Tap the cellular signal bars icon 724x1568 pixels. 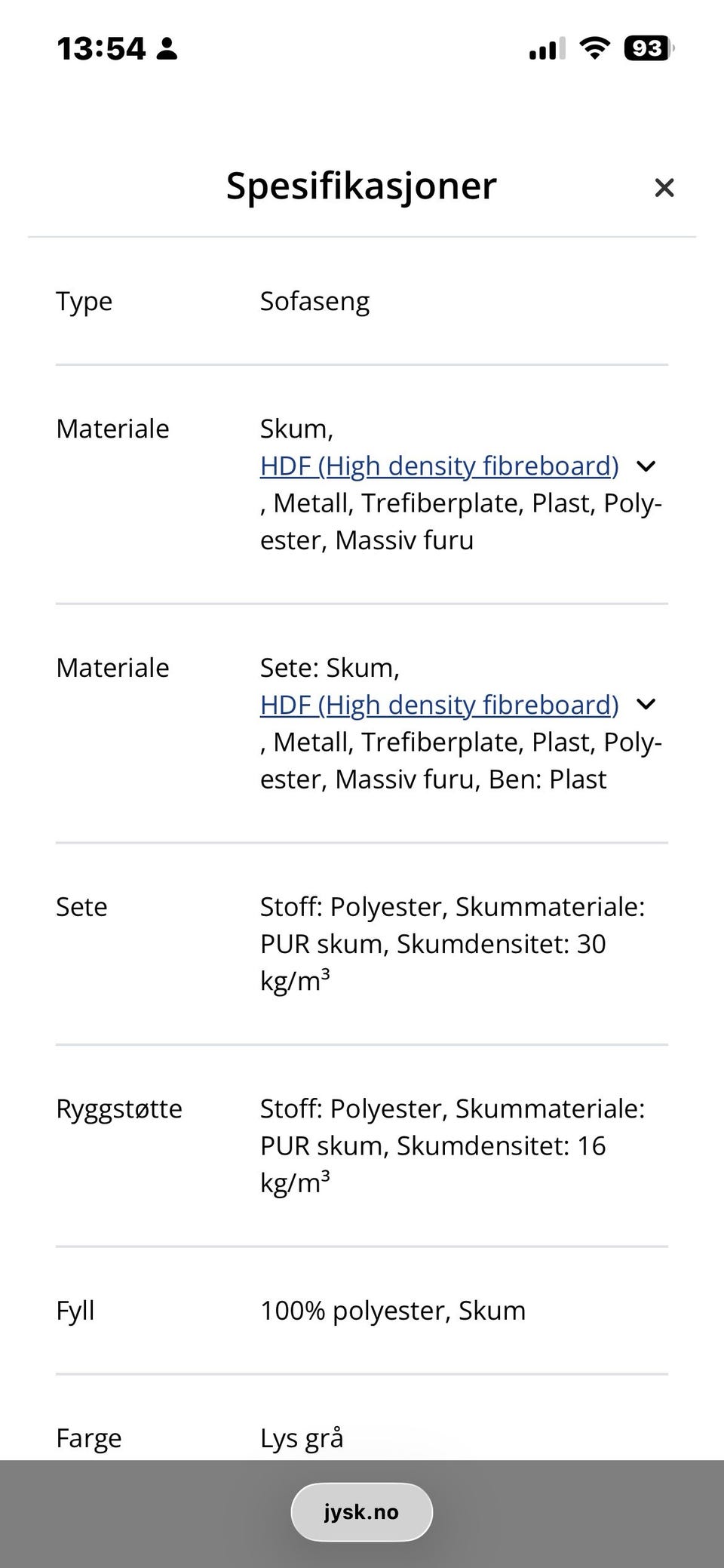tap(547, 49)
